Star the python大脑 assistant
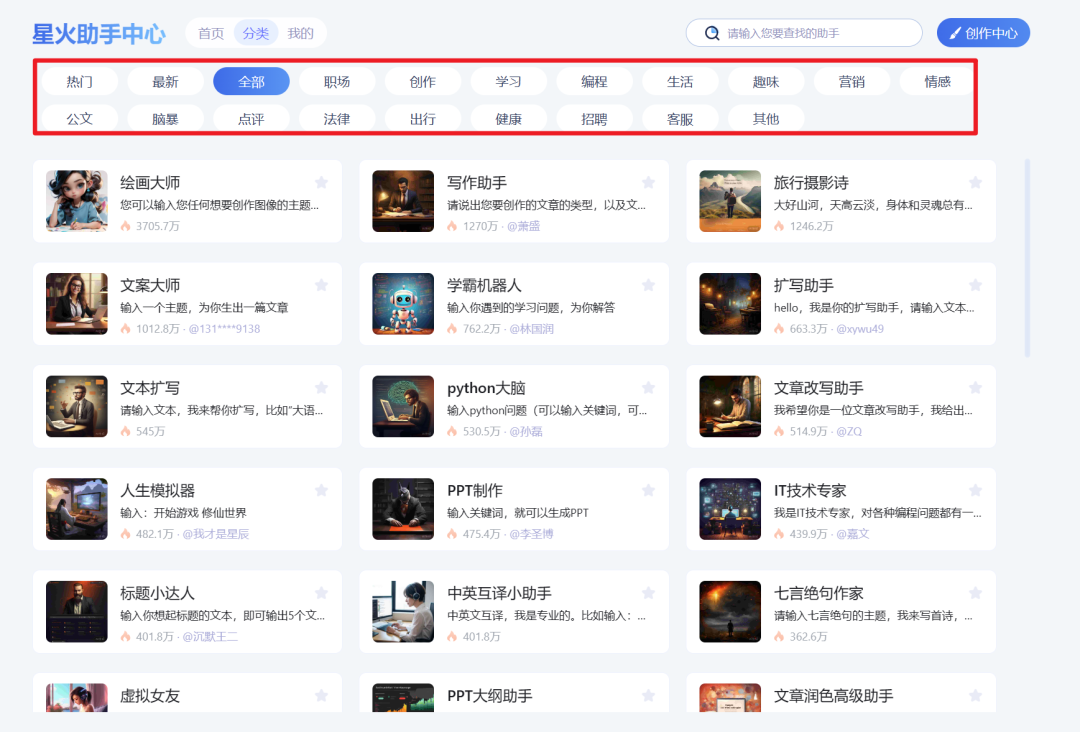Image resolution: width=1080 pixels, height=732 pixels. (648, 388)
